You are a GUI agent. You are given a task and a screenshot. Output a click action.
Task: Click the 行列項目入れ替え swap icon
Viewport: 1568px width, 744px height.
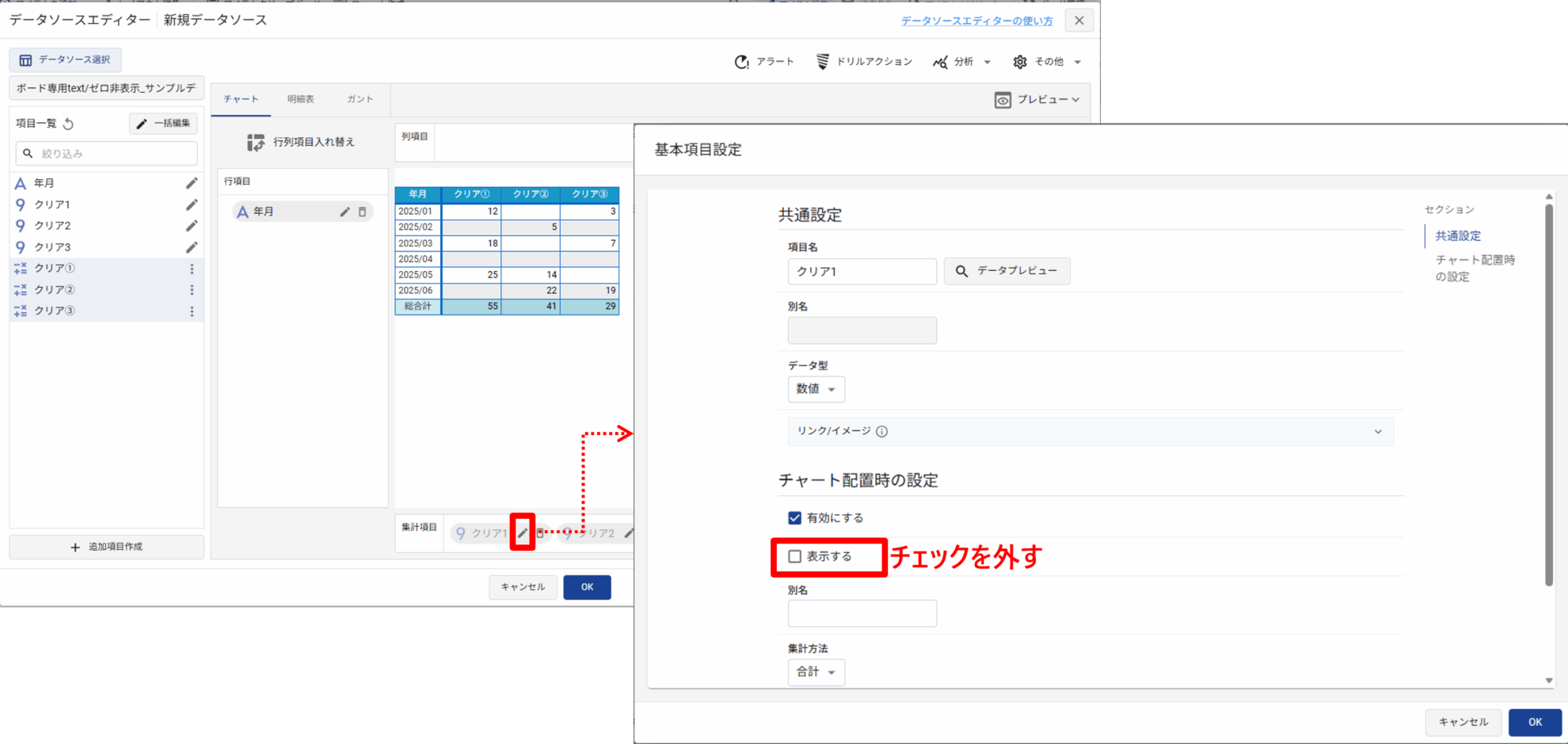(x=255, y=143)
